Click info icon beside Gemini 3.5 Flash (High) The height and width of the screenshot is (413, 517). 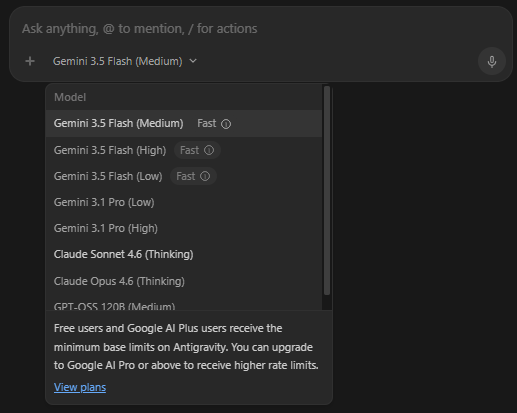coord(209,150)
